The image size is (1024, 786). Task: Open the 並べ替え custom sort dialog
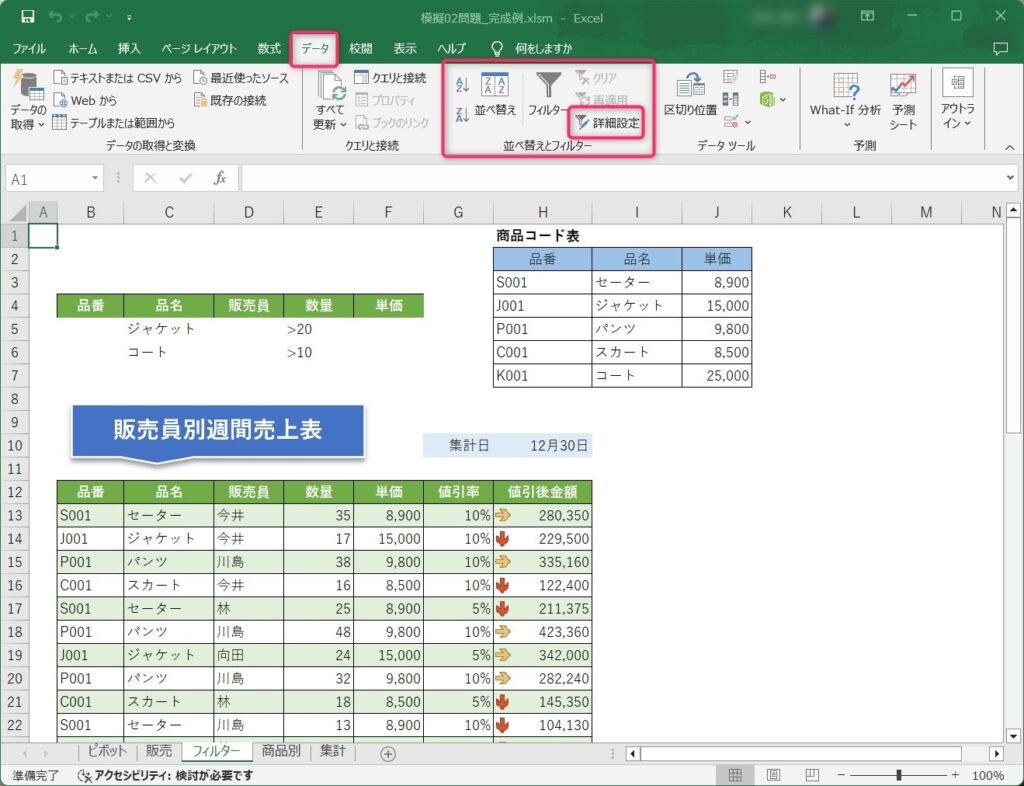[x=495, y=96]
